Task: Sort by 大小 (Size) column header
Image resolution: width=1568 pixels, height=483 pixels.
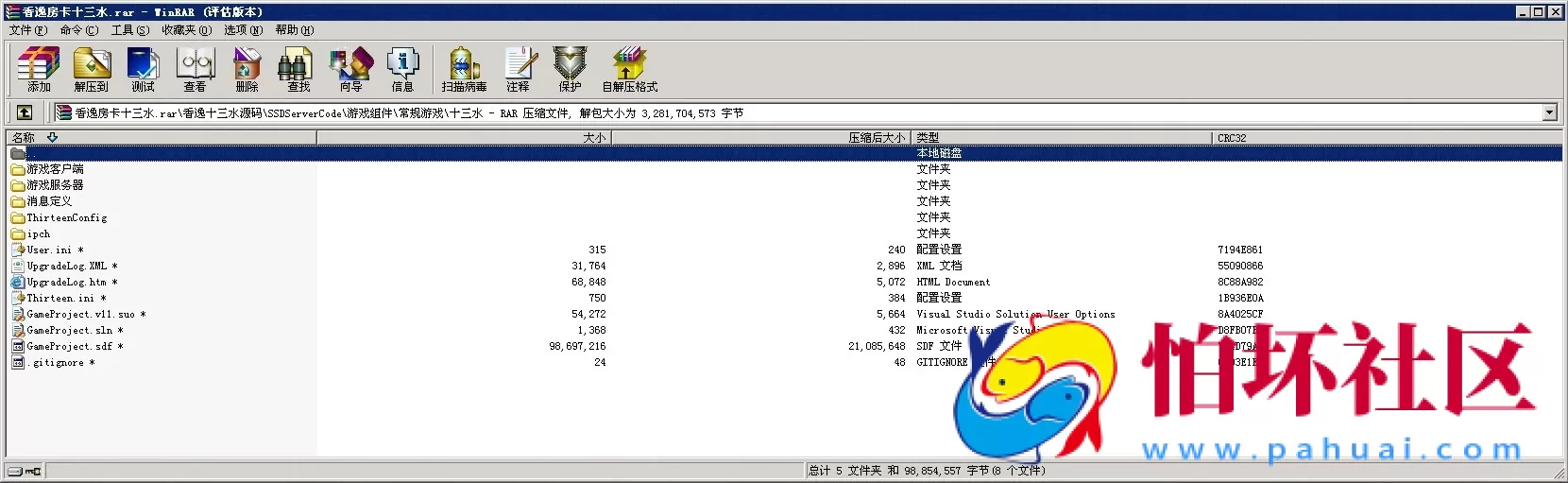Action: pos(464,138)
